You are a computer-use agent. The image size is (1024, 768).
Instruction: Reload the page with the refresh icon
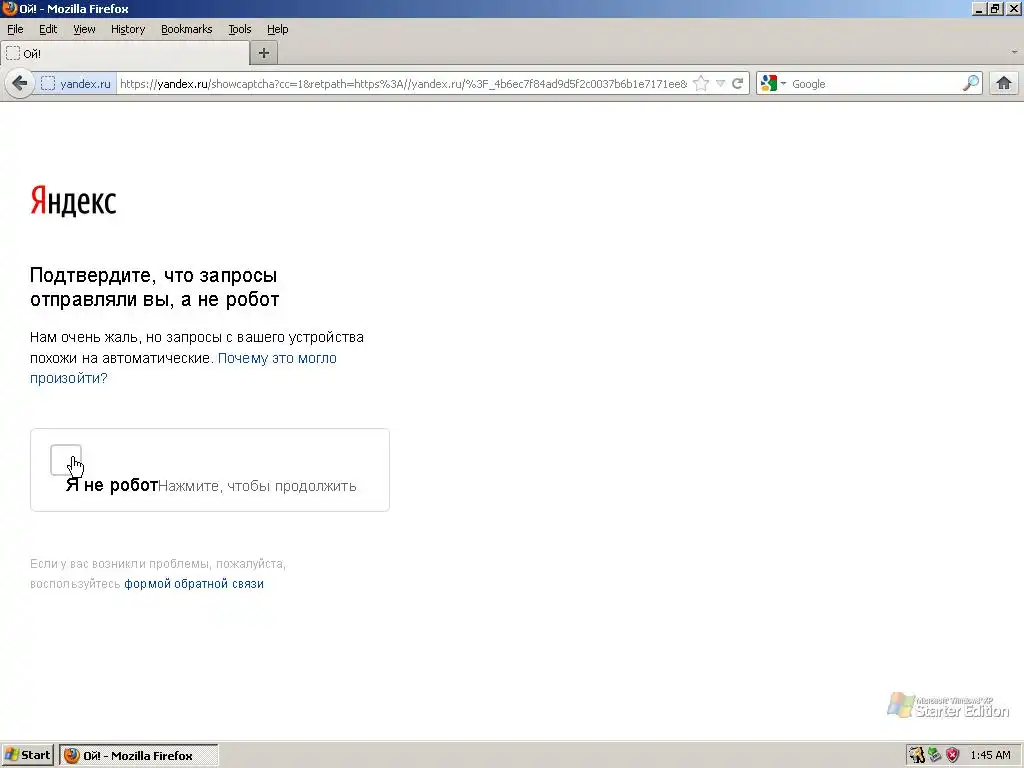(738, 84)
